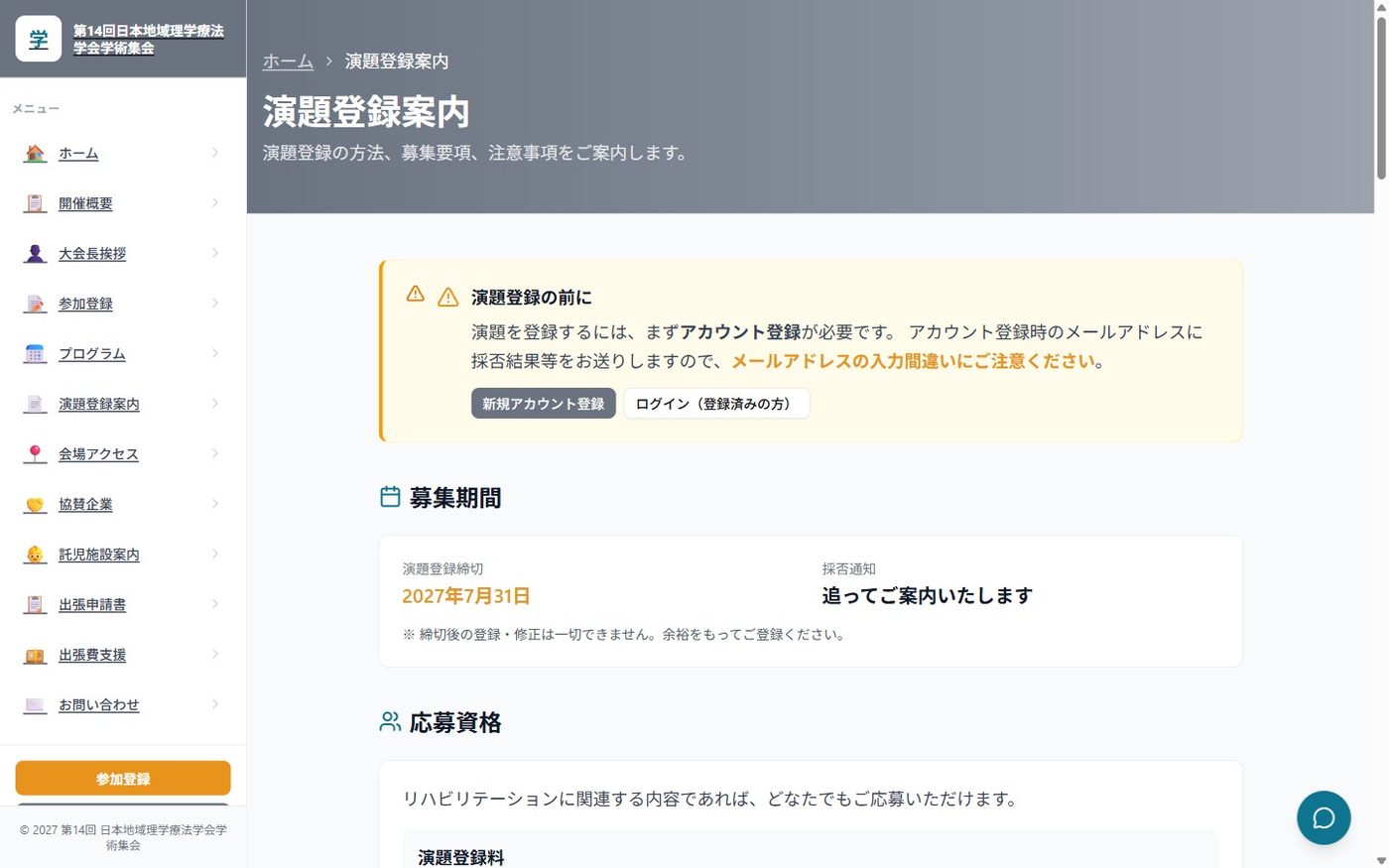This screenshot has height=868, width=1389.
Task: Click the envelope icon beside お問い合わせ
Action: (x=35, y=704)
